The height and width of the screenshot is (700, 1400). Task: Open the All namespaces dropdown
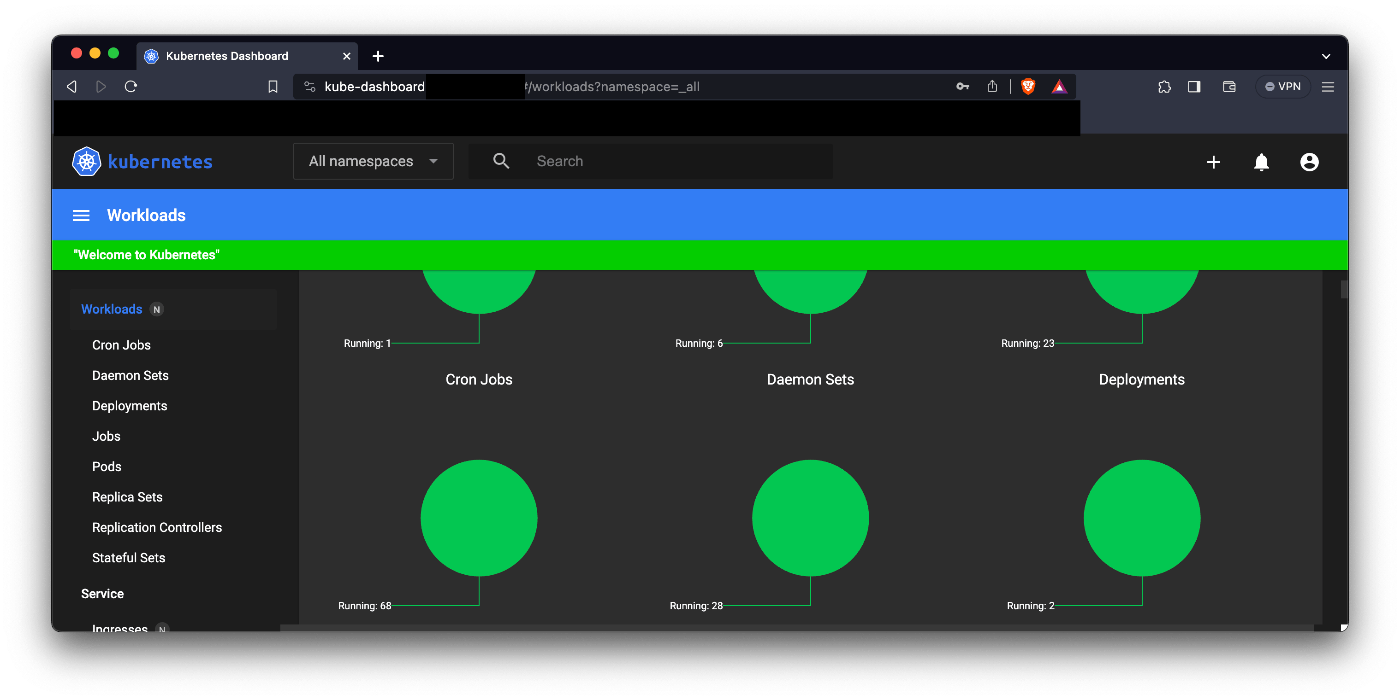coord(373,161)
